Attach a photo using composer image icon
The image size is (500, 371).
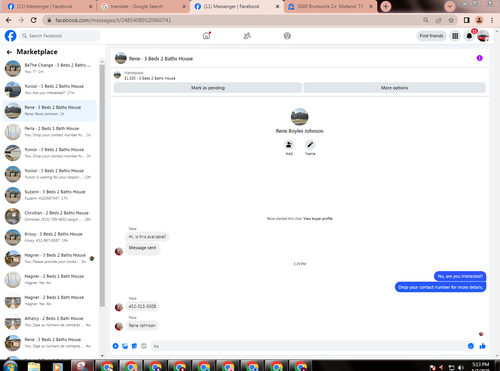click(125, 346)
